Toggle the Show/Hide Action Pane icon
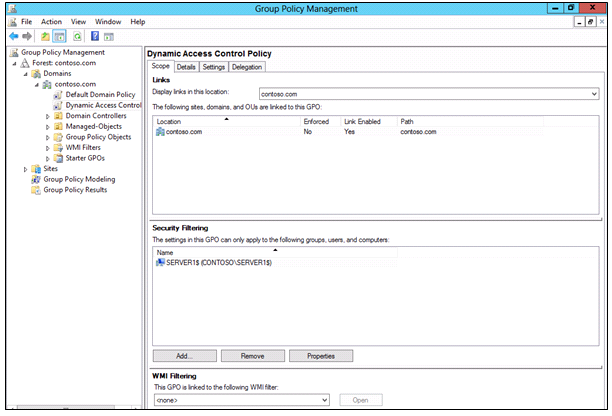612x416 pixels. (x=109, y=37)
